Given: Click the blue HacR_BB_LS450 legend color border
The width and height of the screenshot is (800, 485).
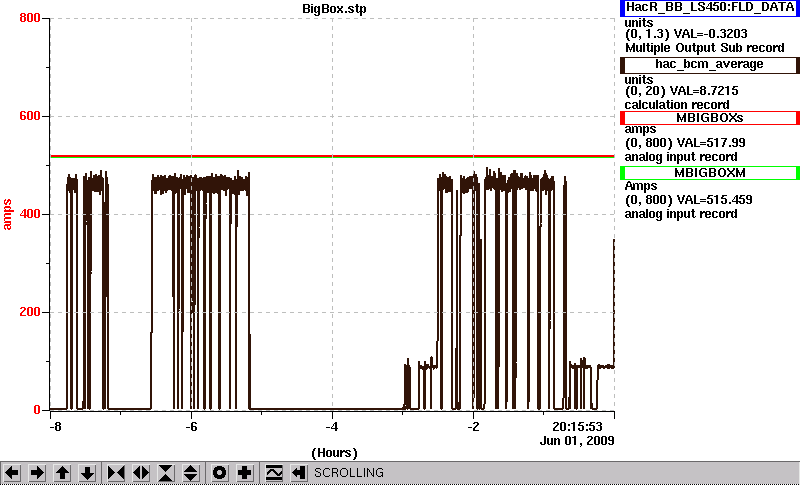Looking at the screenshot, I should (x=623, y=8).
